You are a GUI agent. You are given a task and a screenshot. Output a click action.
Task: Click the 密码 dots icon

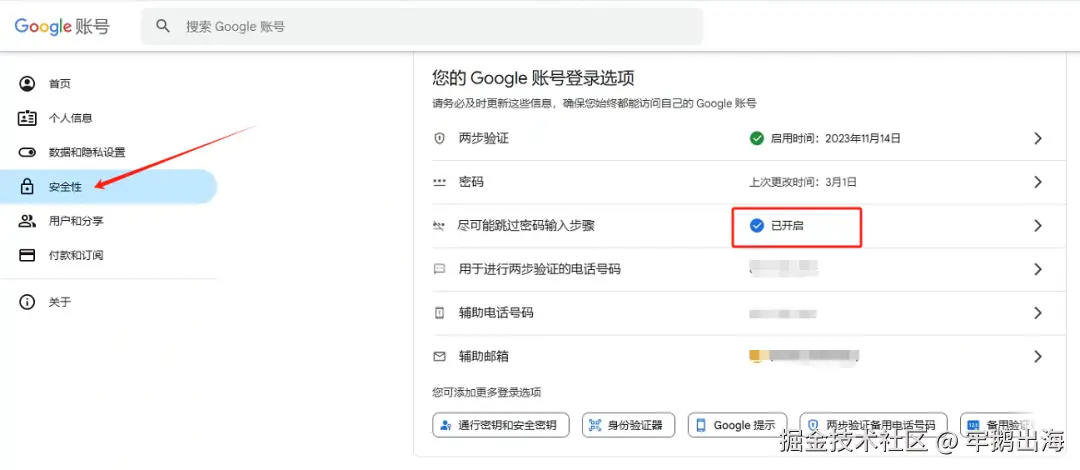(439, 183)
